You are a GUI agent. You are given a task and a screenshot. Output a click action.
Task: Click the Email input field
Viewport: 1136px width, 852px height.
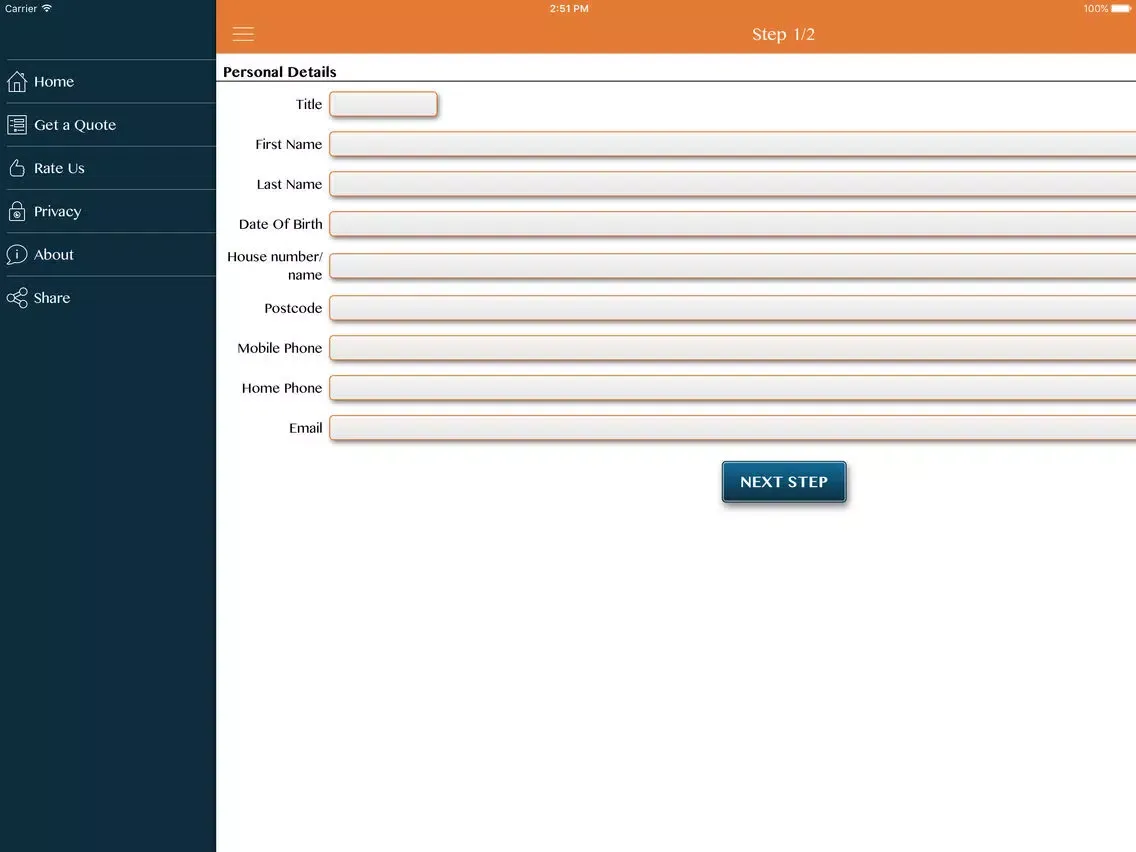click(732, 428)
